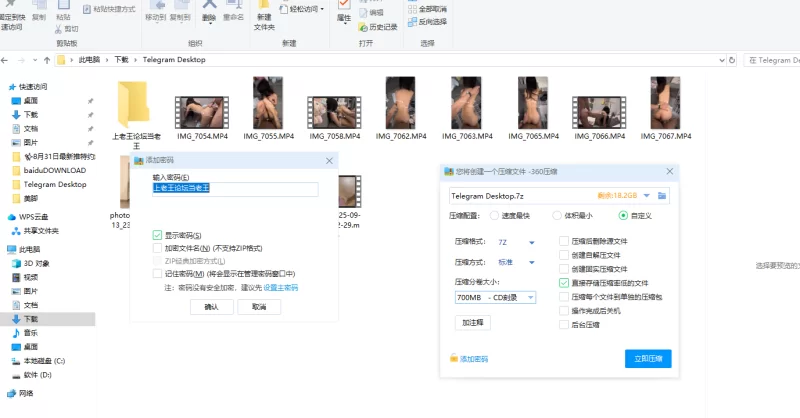Click the Confirm (确认) button in password dialog
The height and width of the screenshot is (418, 800).
point(211,307)
